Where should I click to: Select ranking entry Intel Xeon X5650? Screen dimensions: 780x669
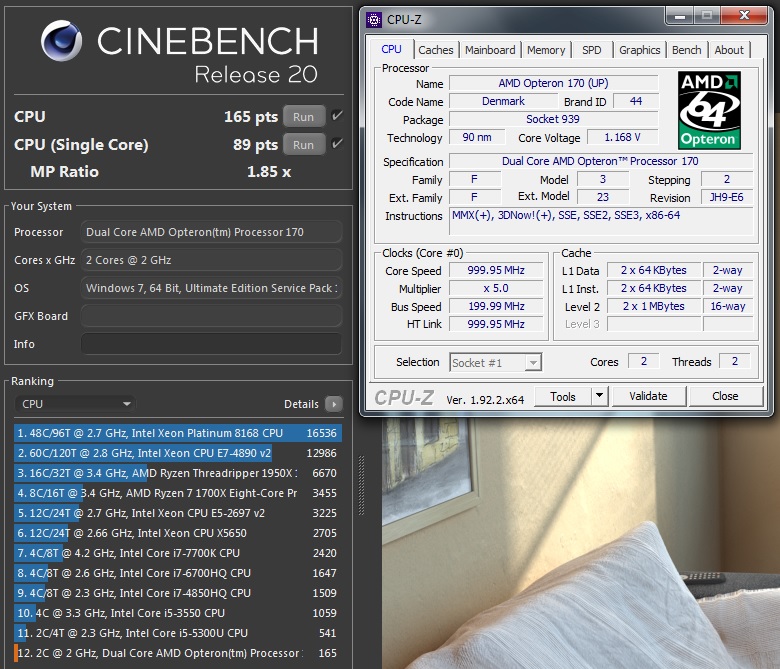coord(178,533)
